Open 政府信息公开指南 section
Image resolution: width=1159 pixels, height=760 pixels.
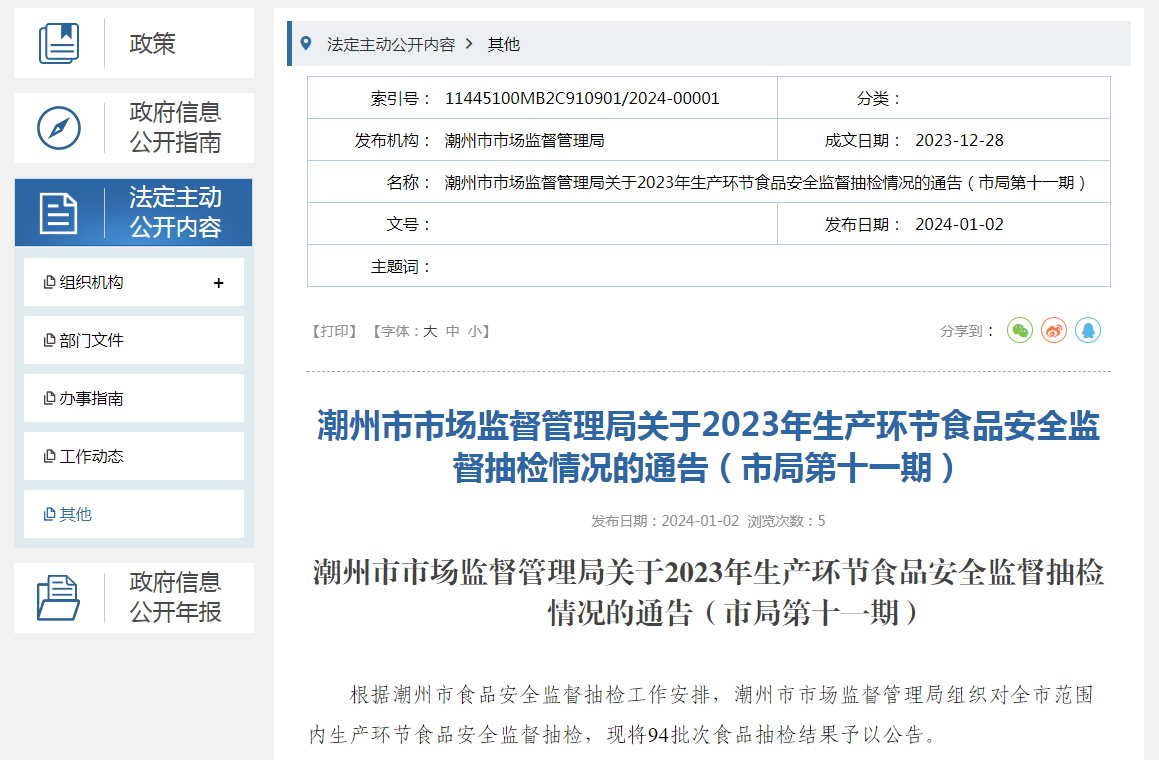[x=134, y=128]
